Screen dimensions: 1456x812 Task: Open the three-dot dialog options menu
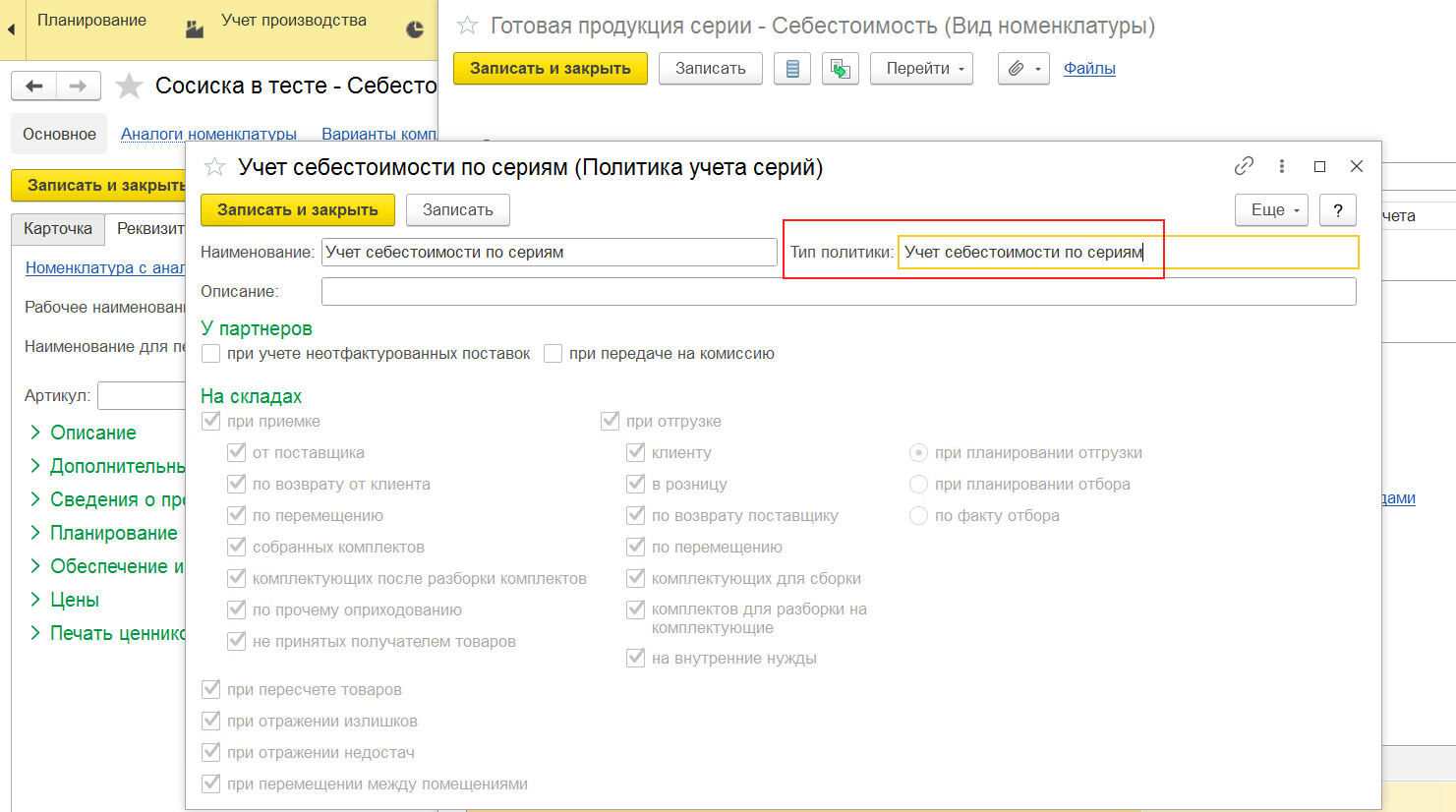1281,166
